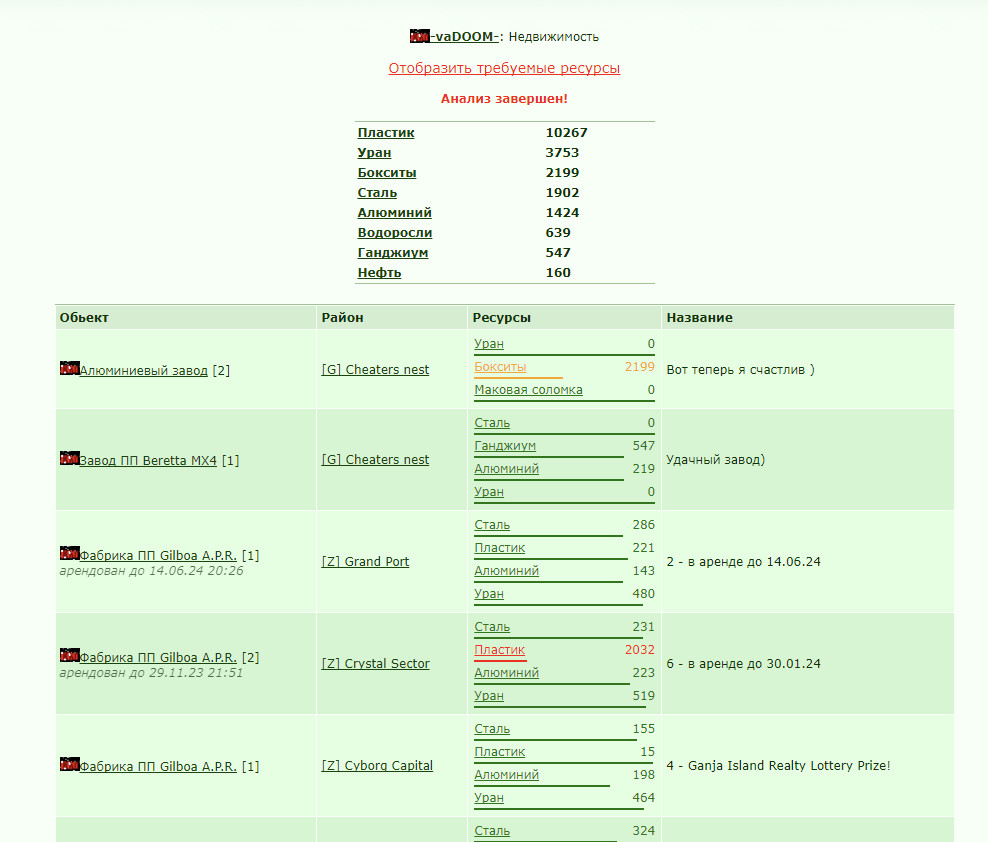
Task: Click 'Анализ завершен!' status message
Action: pos(504,99)
